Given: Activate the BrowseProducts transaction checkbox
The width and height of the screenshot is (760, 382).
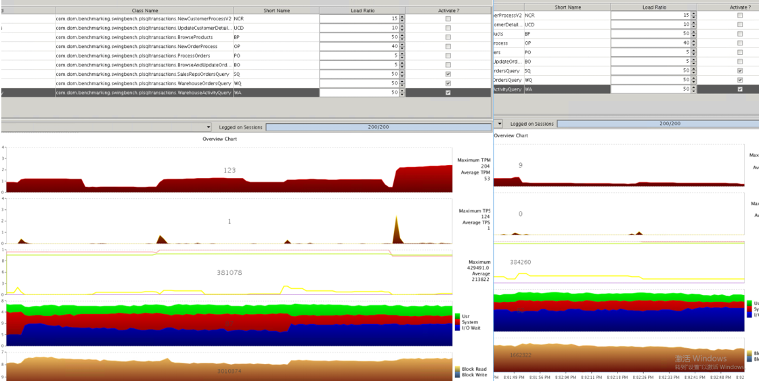Looking at the screenshot, I should pyautogui.click(x=448, y=37).
